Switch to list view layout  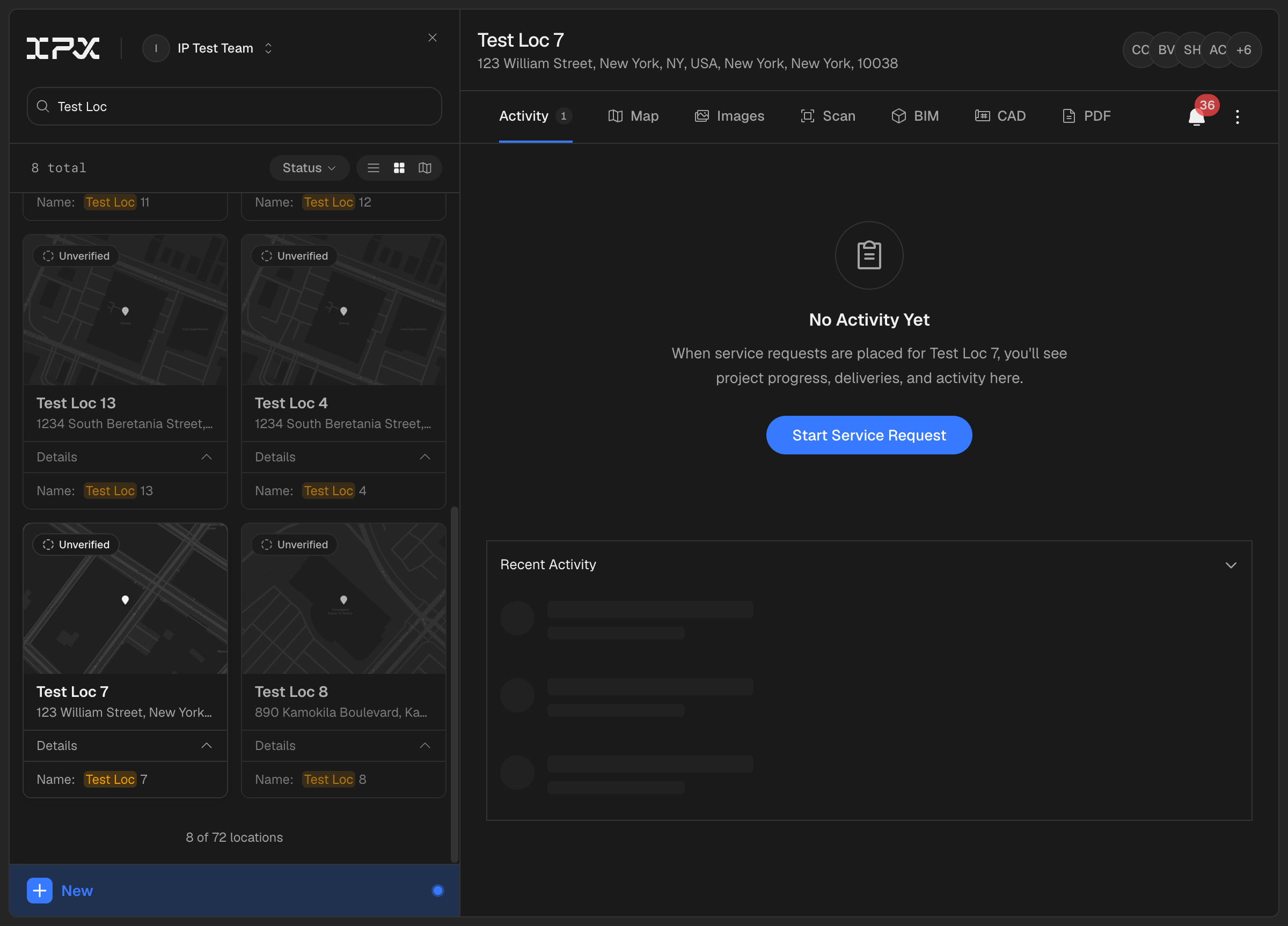[373, 168]
